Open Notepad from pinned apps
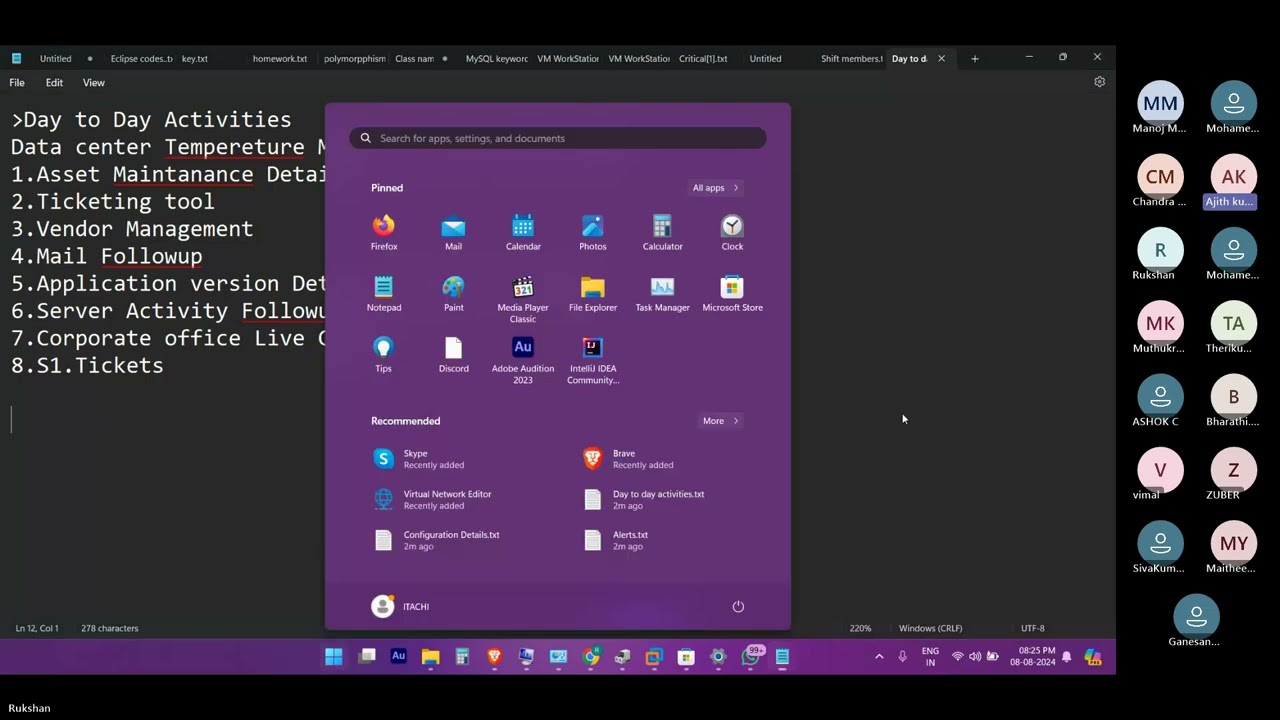This screenshot has width=1280, height=720. click(x=384, y=294)
